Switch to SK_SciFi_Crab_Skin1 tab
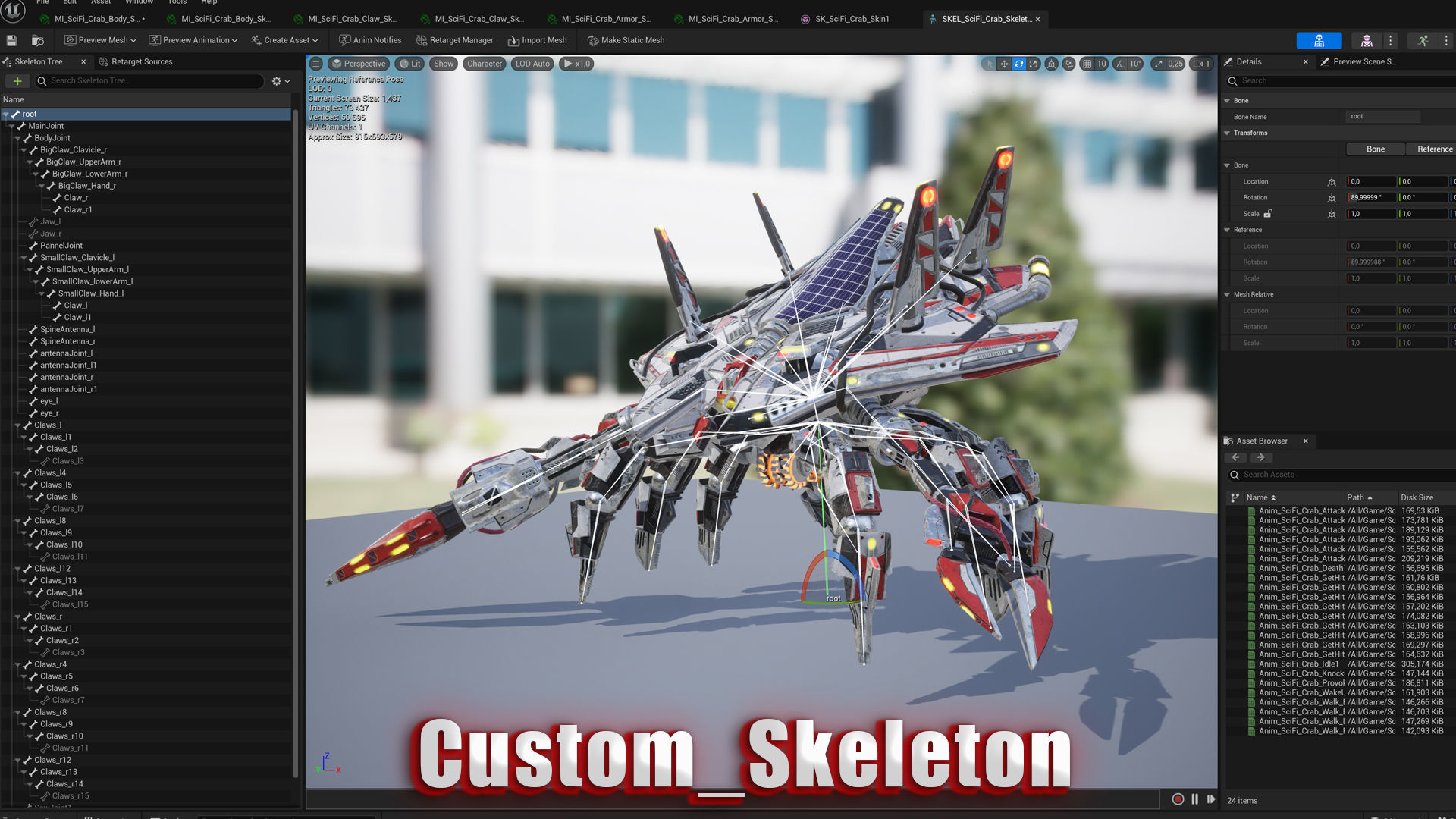The width and height of the screenshot is (1456, 819). click(x=852, y=19)
